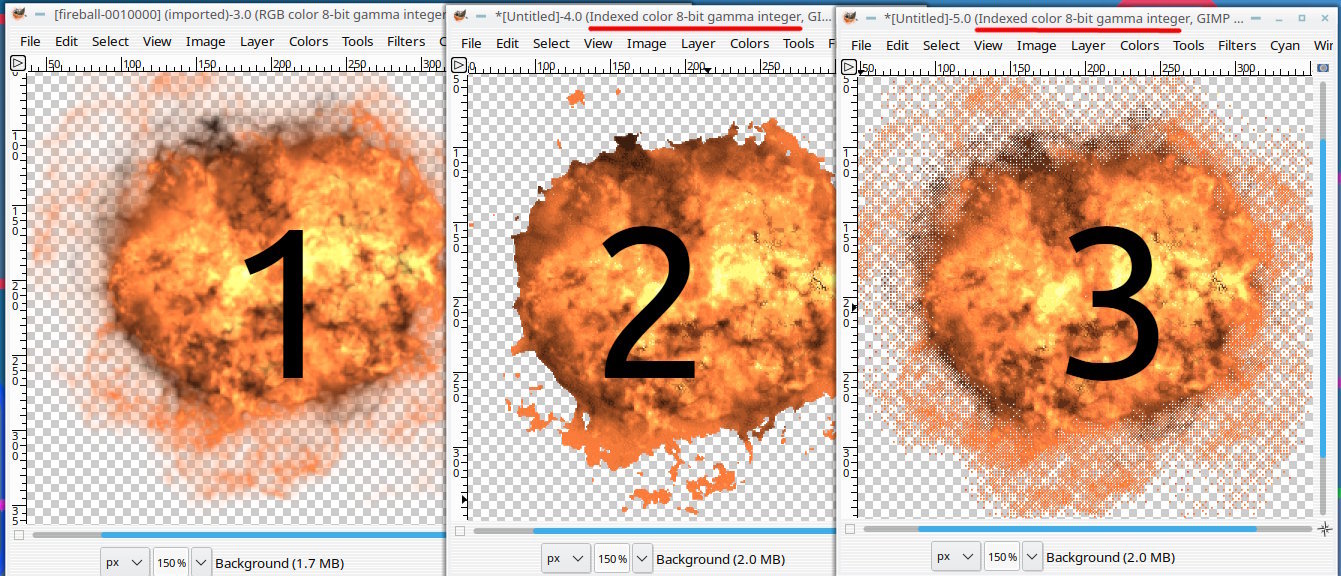Screen dimensions: 1341x576
Task: Open Layer menu in fireball window
Action: pyautogui.click(x=257, y=41)
